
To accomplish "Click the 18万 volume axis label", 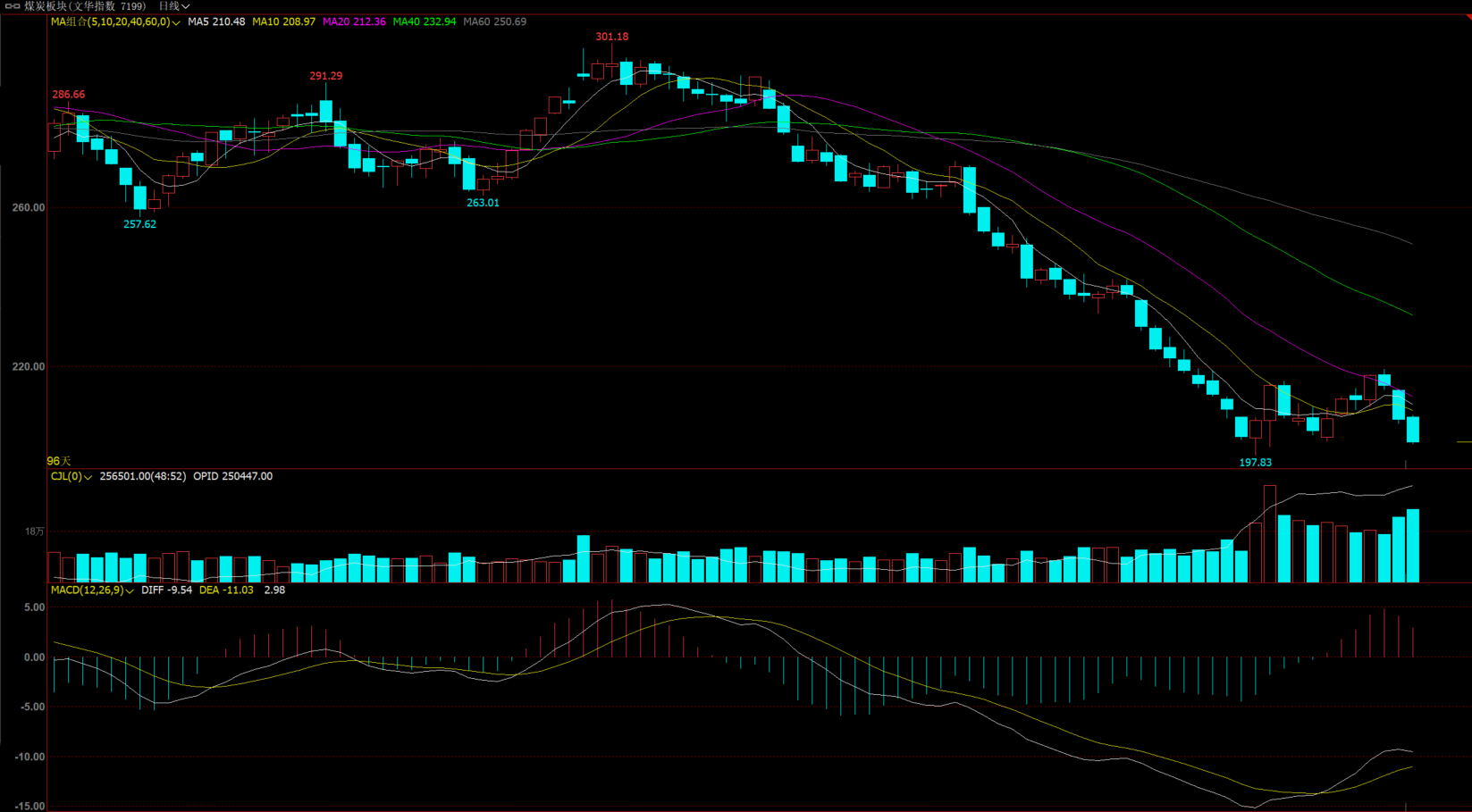I will [35, 532].
